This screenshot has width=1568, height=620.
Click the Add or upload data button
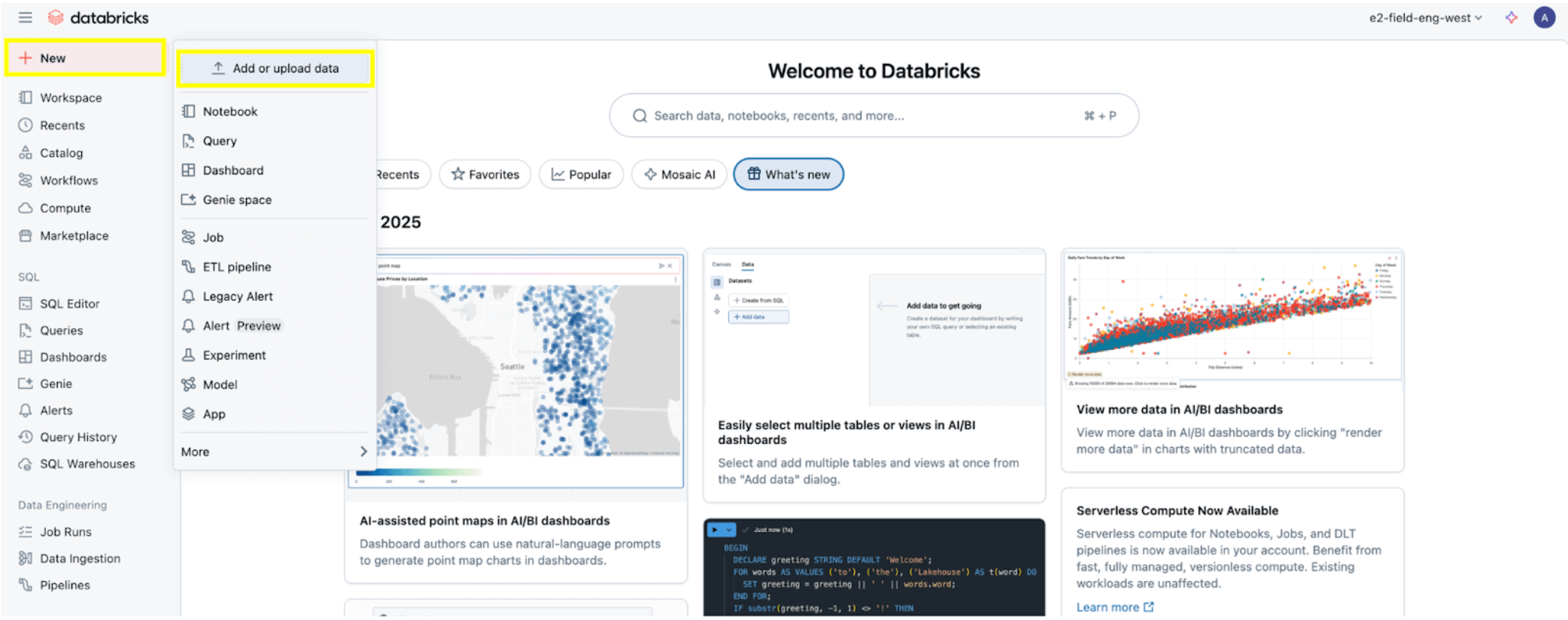tap(275, 68)
